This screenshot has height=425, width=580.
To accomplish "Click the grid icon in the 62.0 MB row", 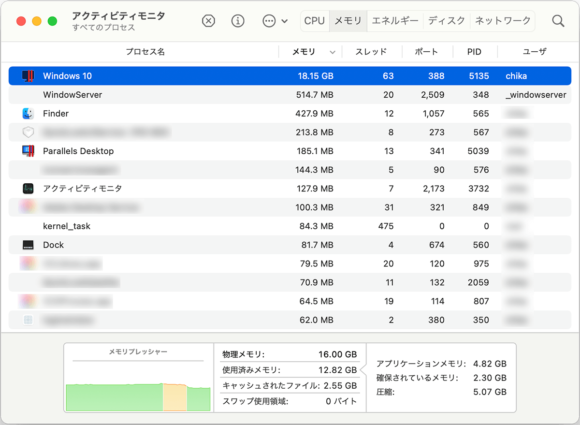I will tap(28, 320).
